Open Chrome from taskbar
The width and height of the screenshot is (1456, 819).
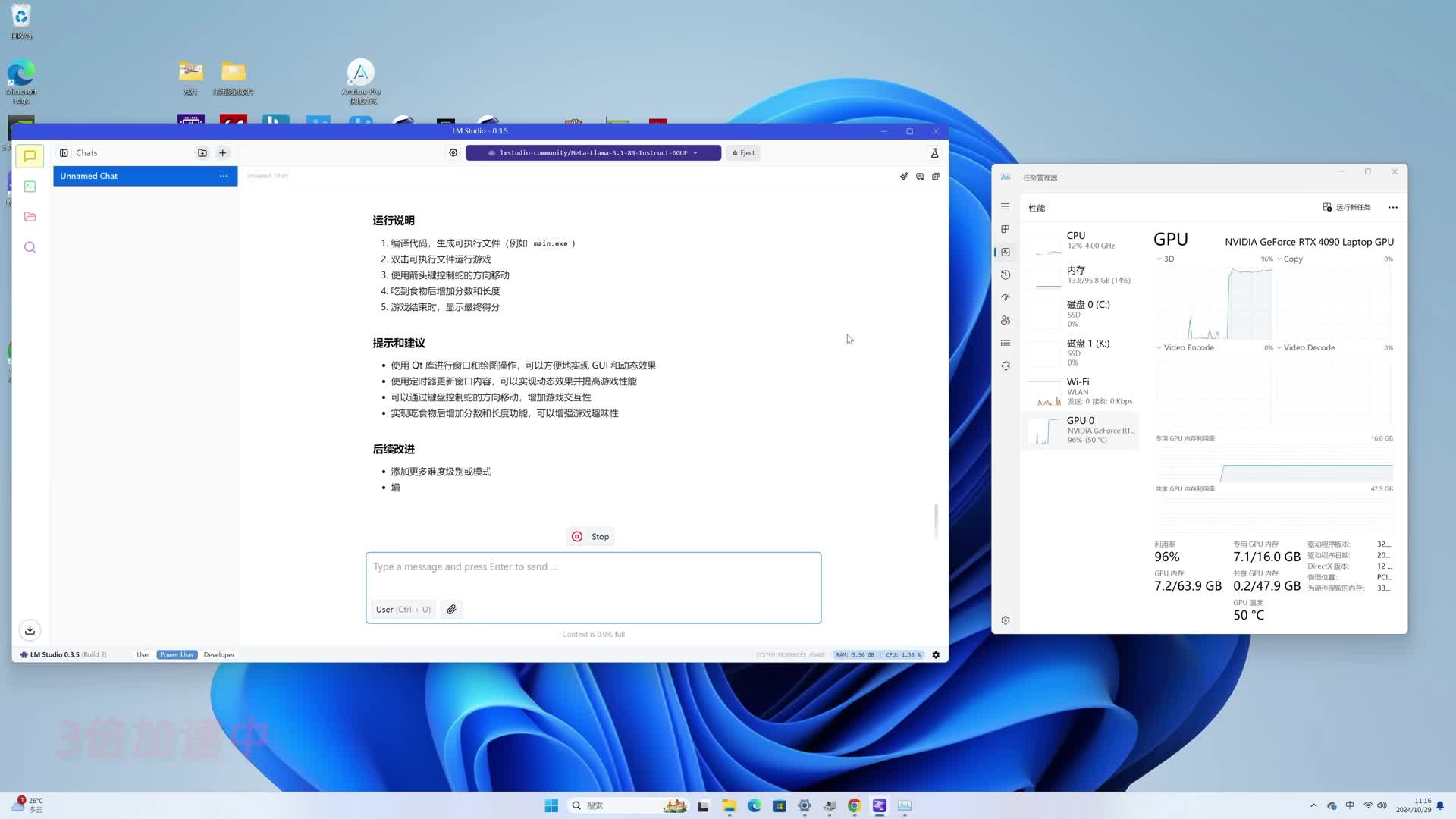854,805
